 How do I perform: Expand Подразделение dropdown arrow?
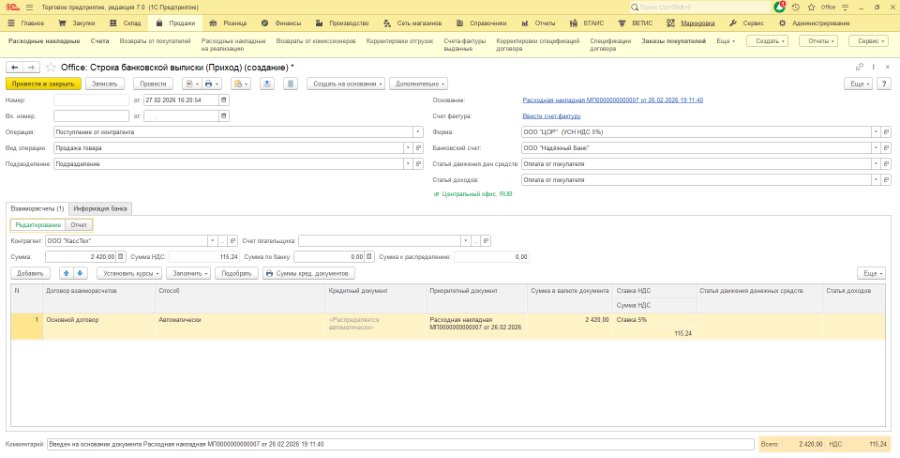point(409,164)
